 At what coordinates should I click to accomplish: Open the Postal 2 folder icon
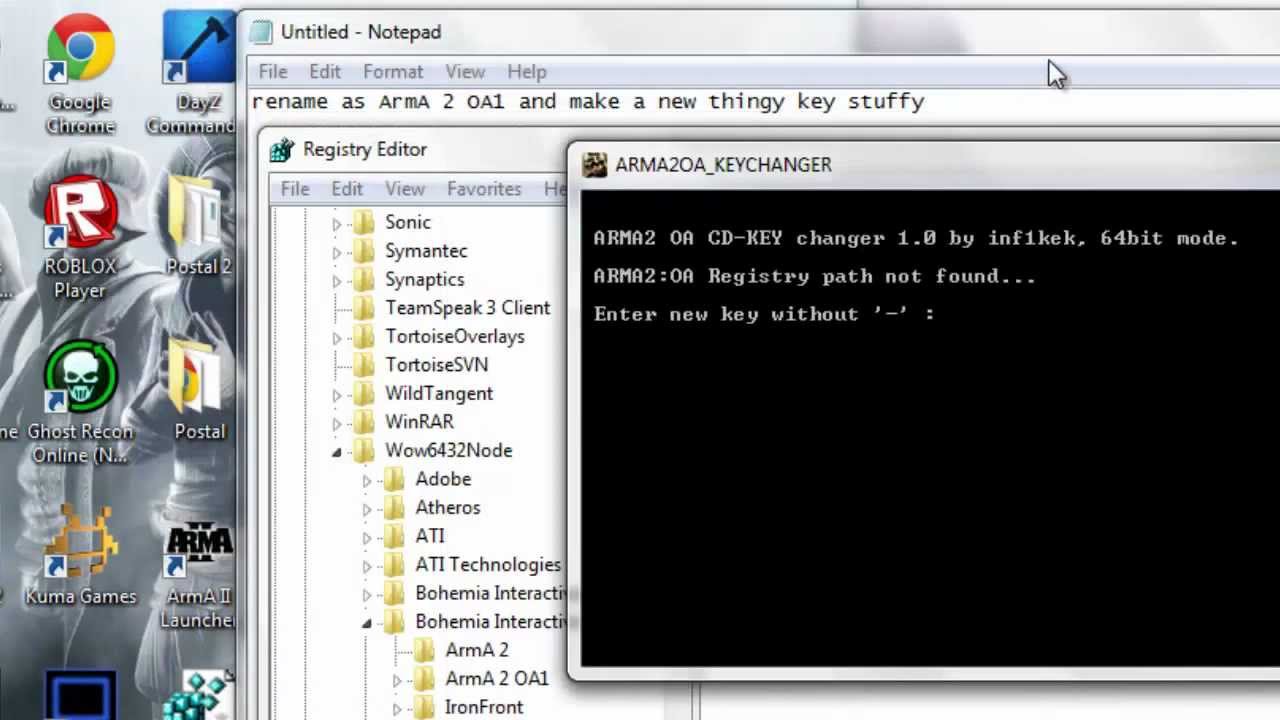(199, 225)
